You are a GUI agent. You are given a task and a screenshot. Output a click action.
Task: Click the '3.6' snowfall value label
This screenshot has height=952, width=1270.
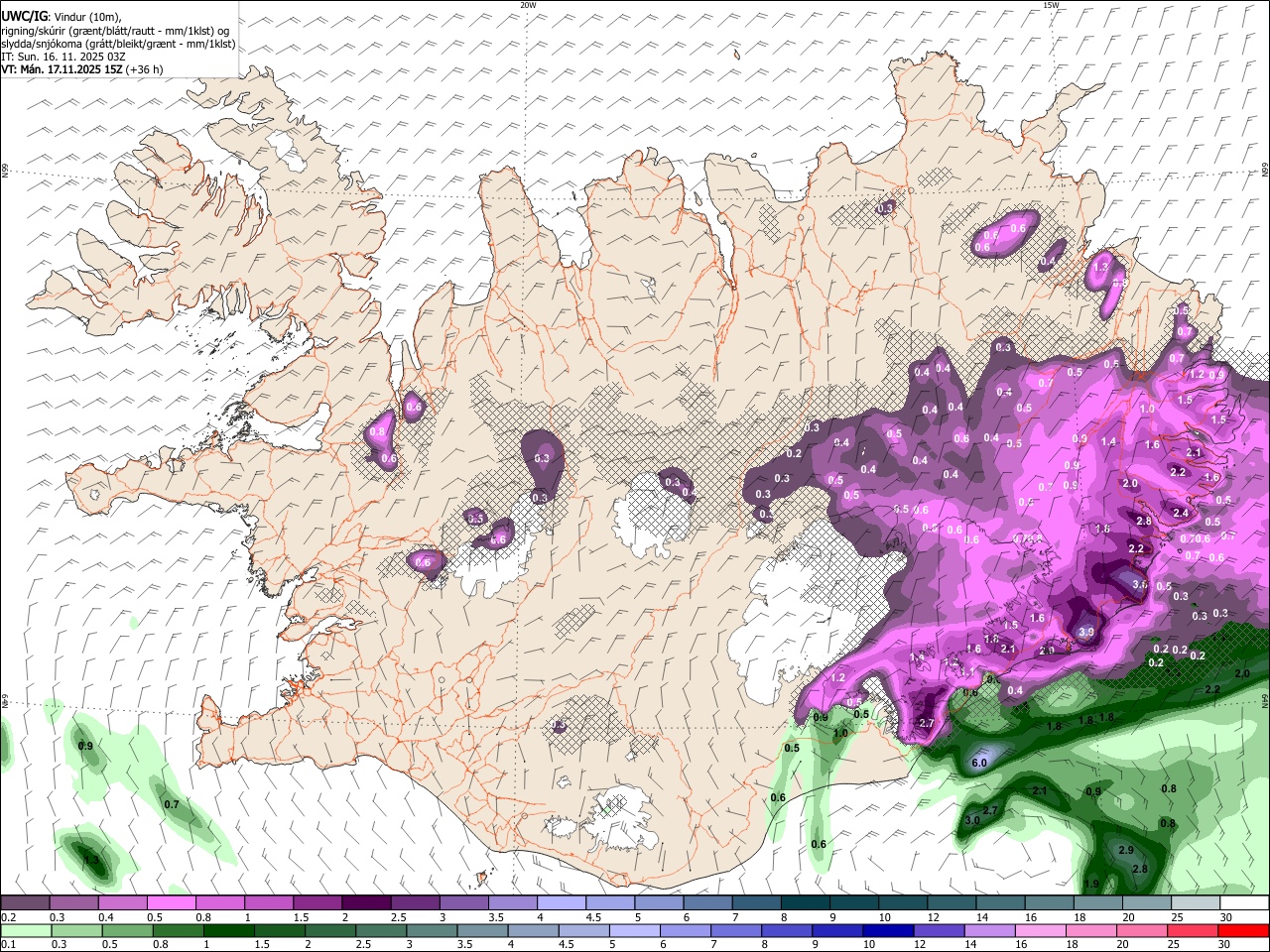[x=1140, y=585]
